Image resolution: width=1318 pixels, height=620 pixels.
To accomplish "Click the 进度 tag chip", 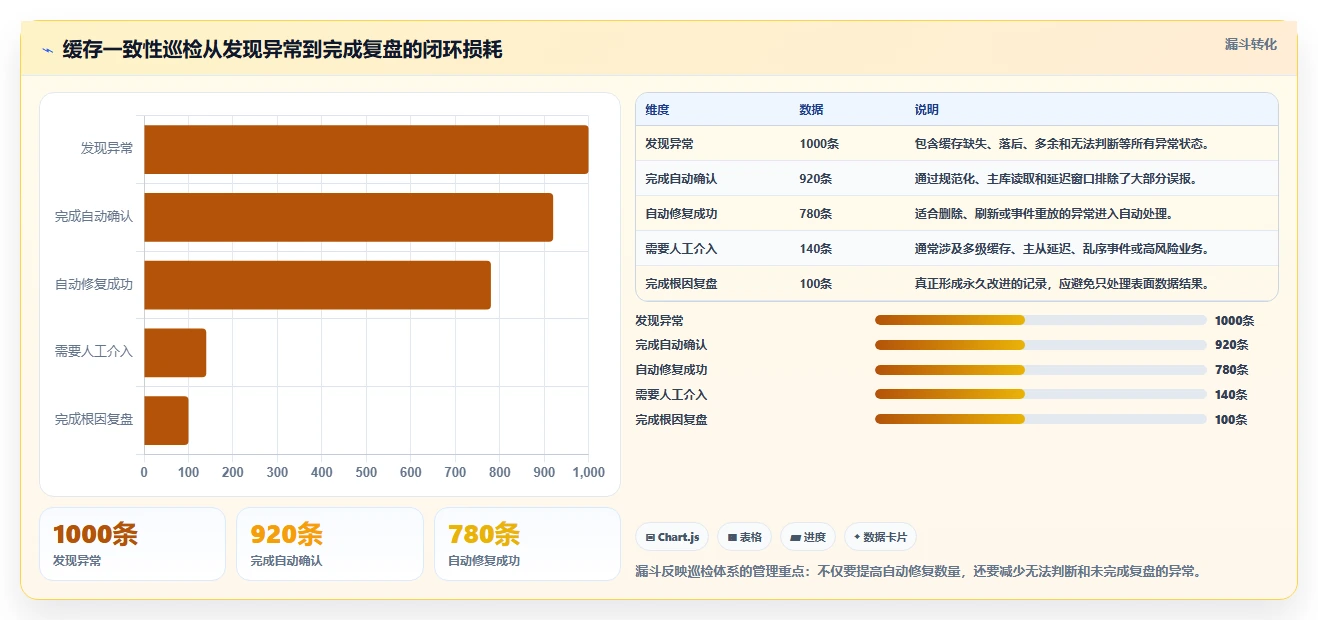I will [808, 537].
